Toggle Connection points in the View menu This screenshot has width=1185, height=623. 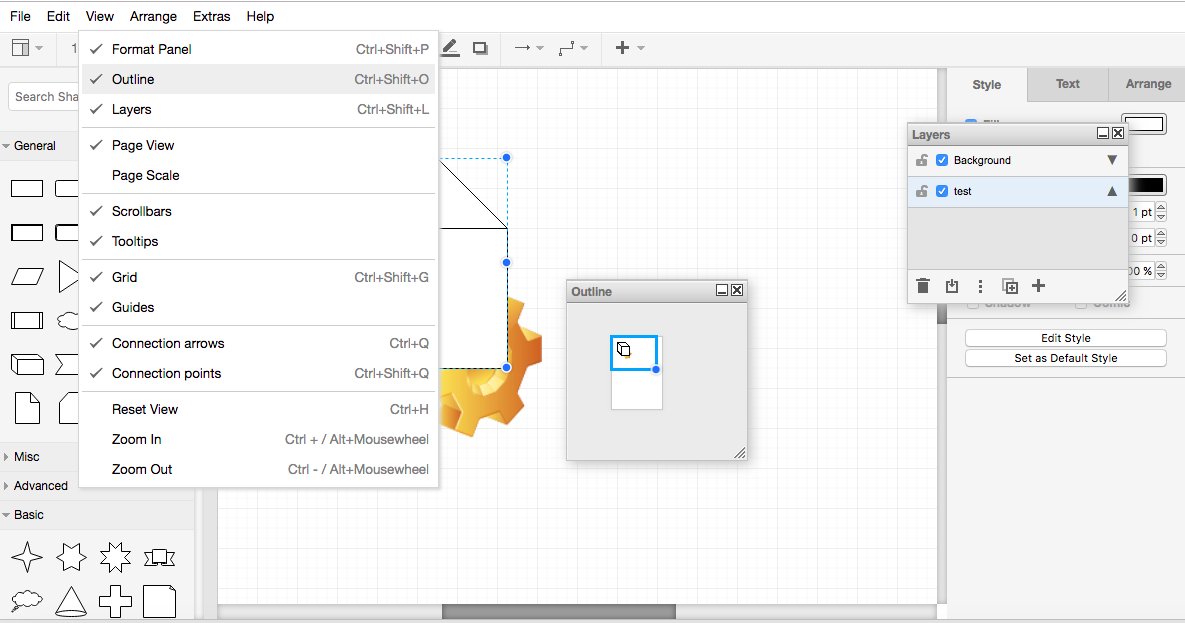(258, 373)
